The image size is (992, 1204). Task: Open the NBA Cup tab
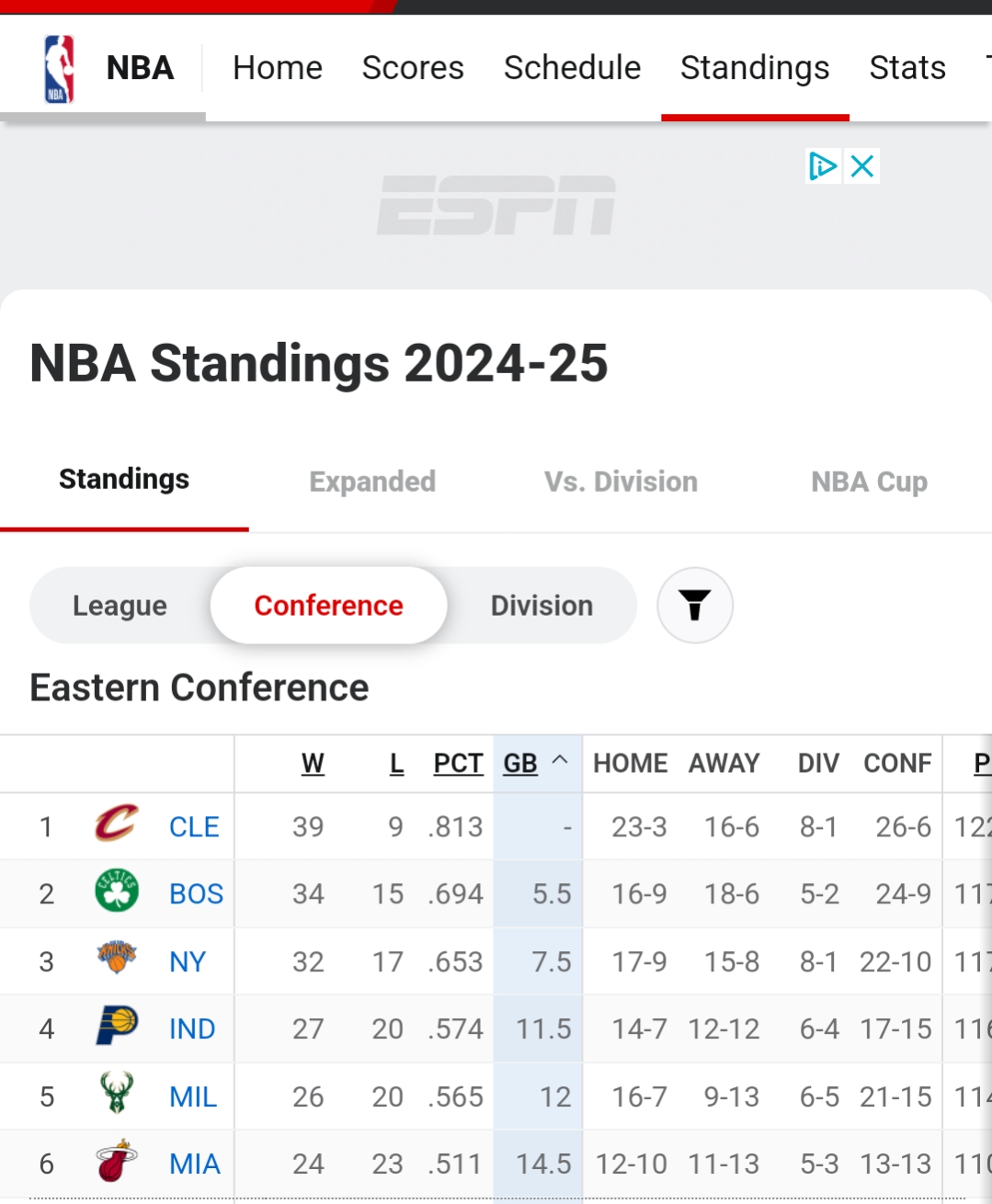coord(869,482)
